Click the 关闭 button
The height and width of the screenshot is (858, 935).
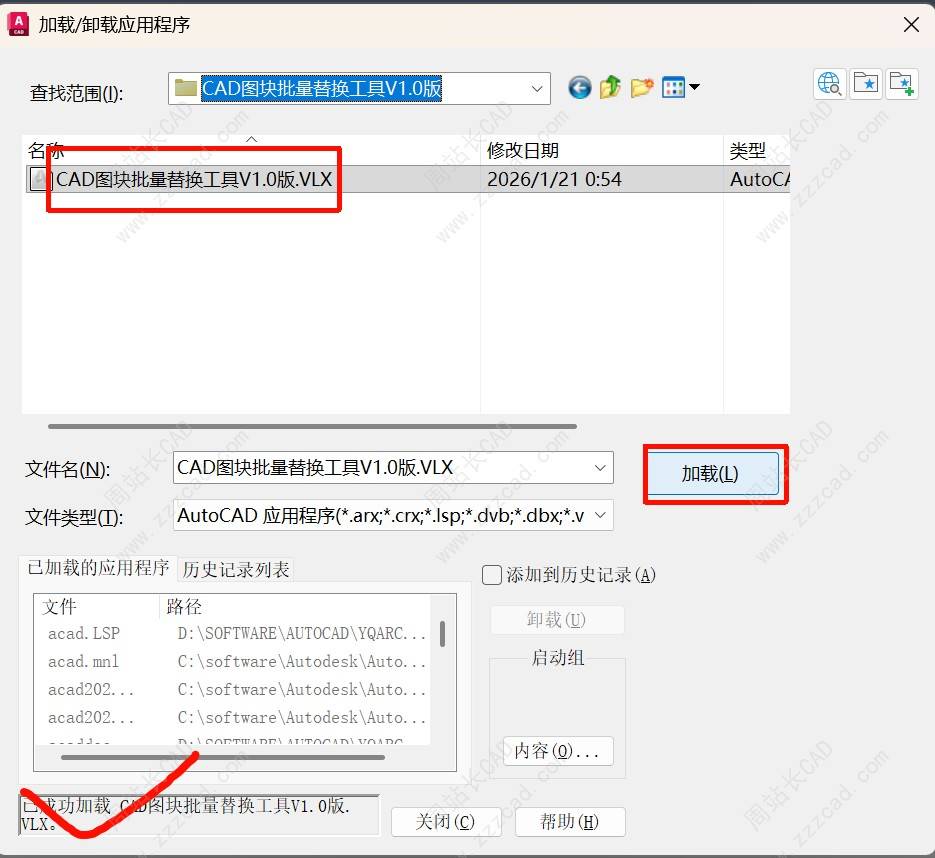445,822
